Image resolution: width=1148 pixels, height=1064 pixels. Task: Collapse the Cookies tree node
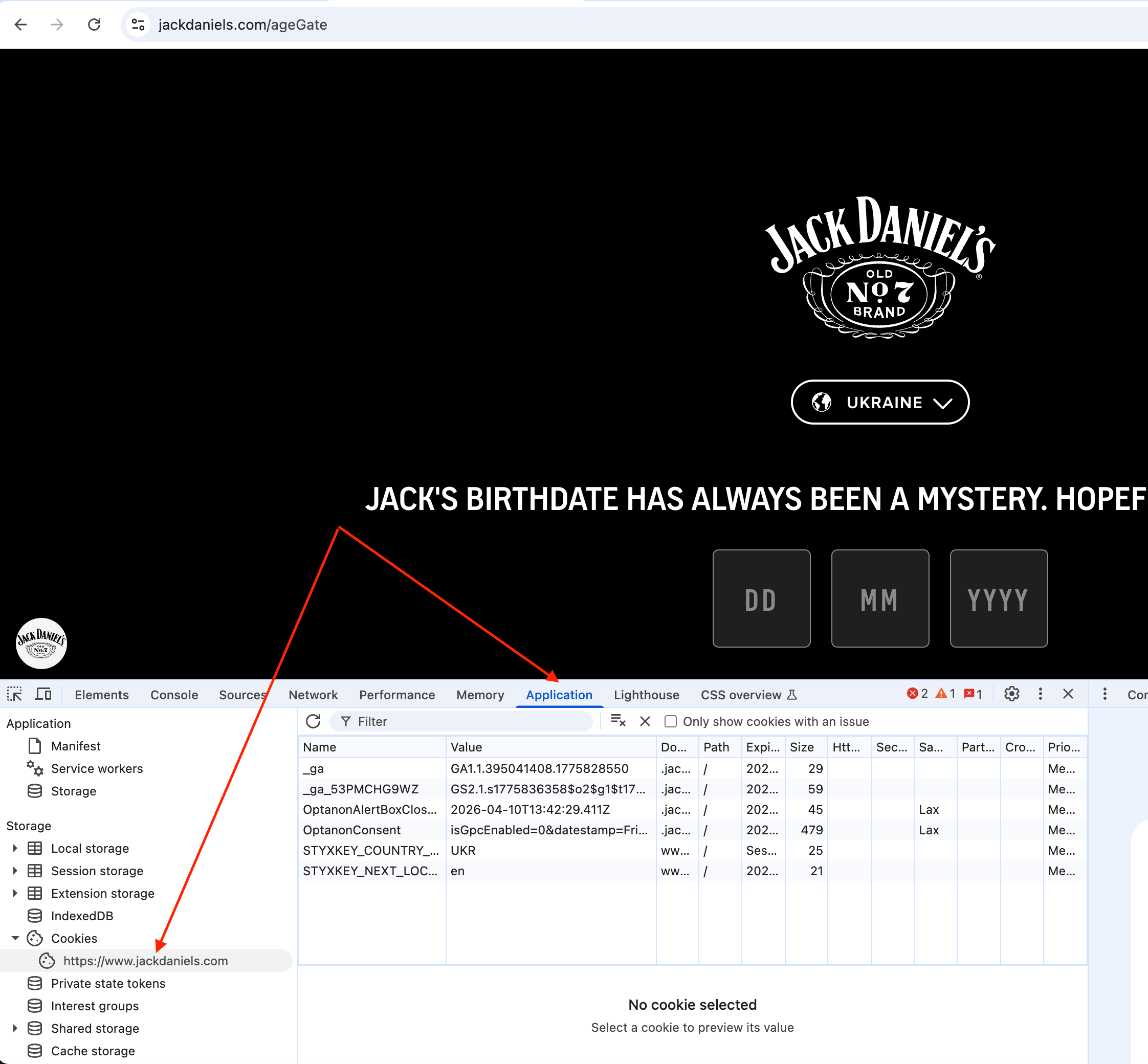tap(15, 938)
